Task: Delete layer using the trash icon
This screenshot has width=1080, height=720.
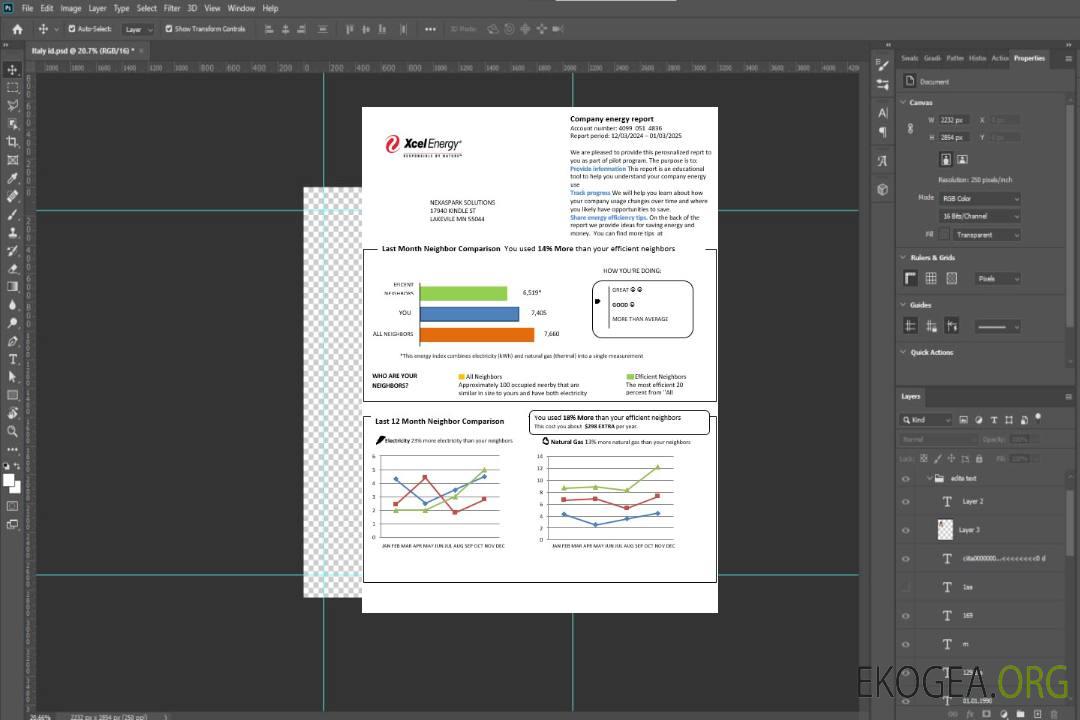Action: point(1054,714)
